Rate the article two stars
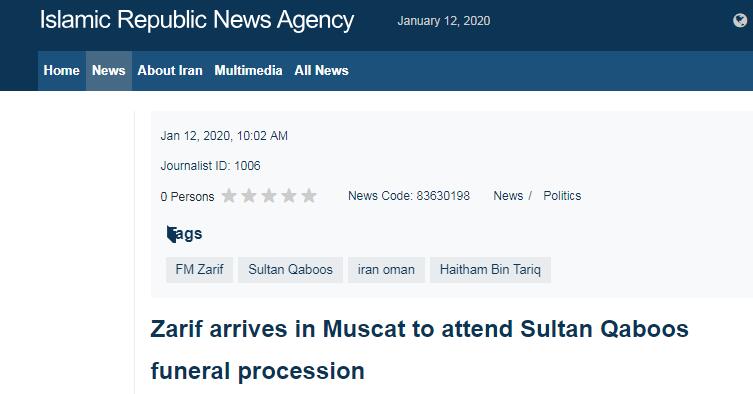This screenshot has width=753, height=394. point(249,196)
